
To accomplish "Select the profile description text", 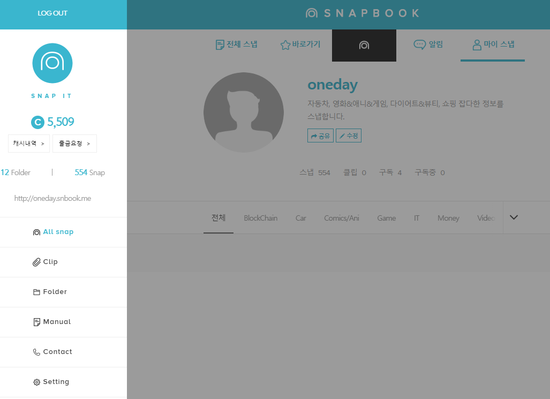I will click(405, 110).
